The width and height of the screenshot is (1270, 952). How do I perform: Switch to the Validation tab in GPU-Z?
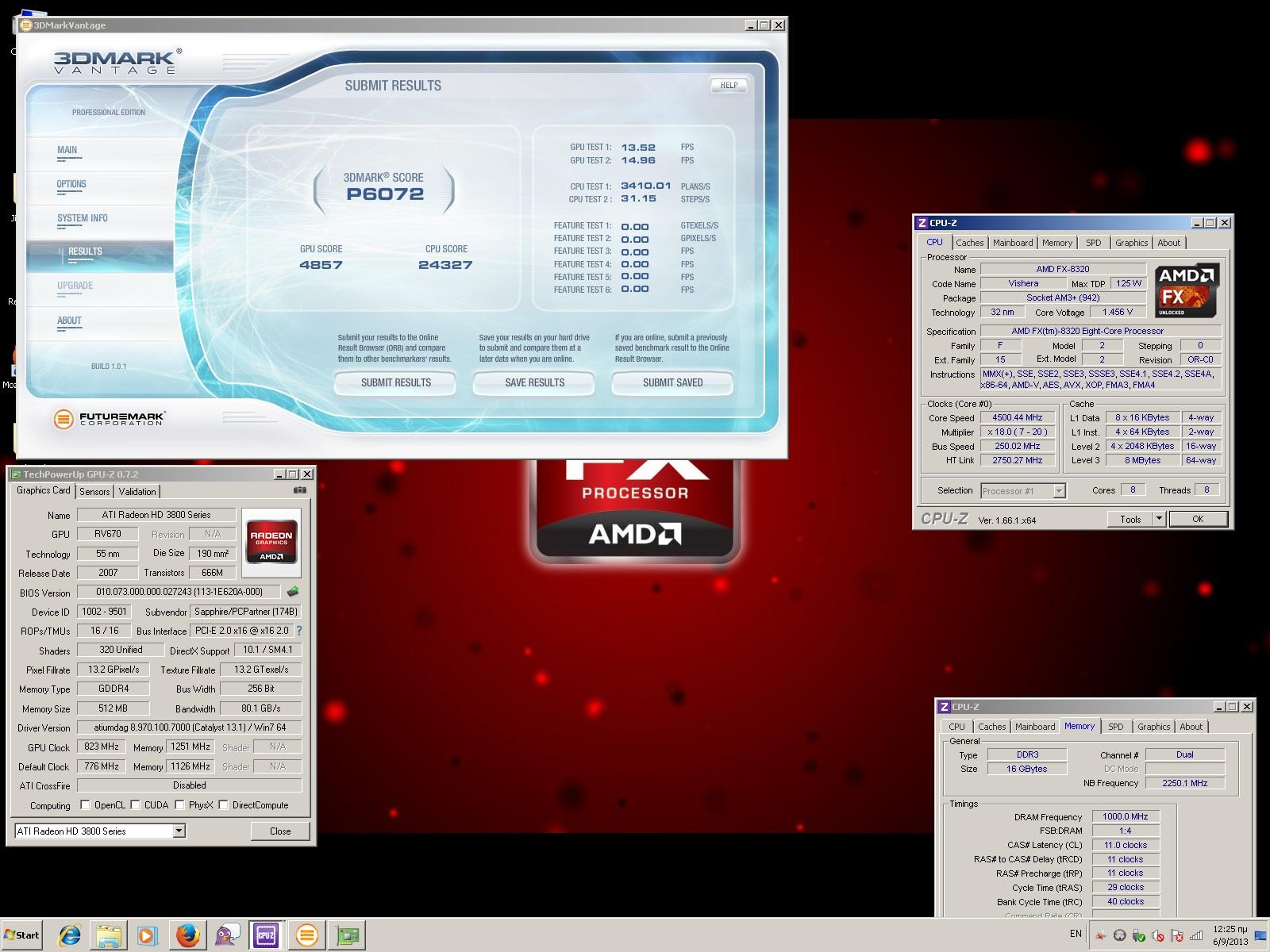137,492
